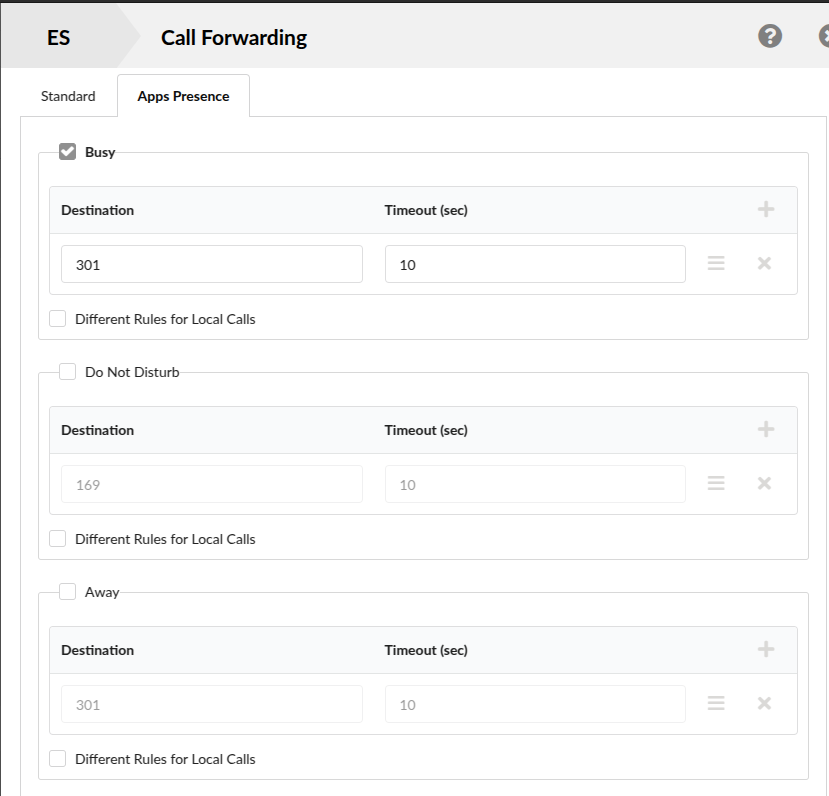Click the Busy destination field 301
This screenshot has height=796, width=829.
click(211, 264)
